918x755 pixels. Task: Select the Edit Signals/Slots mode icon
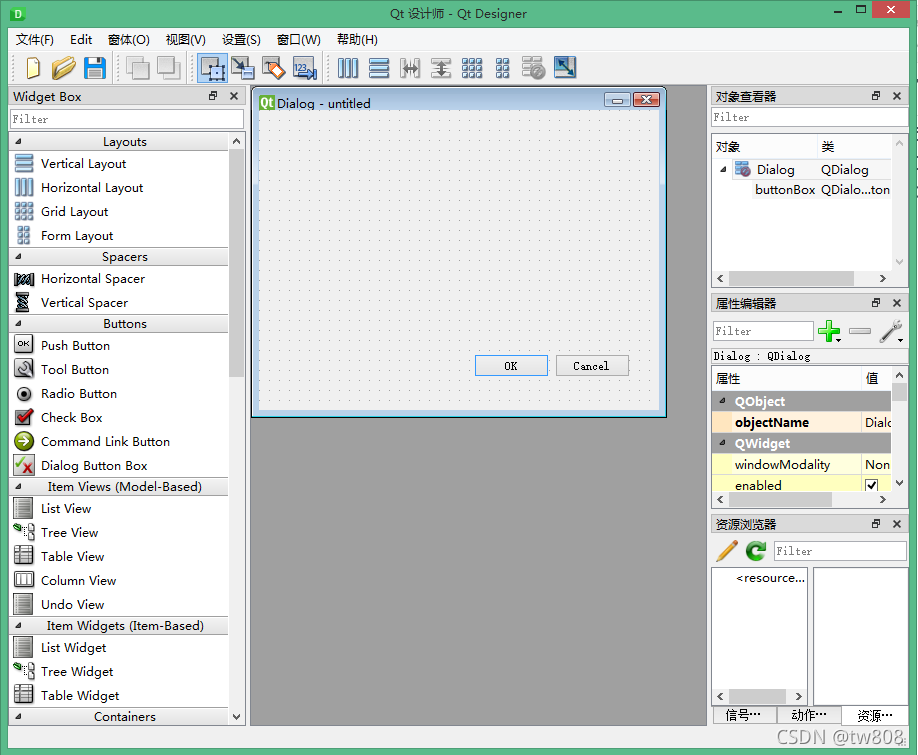[242, 68]
